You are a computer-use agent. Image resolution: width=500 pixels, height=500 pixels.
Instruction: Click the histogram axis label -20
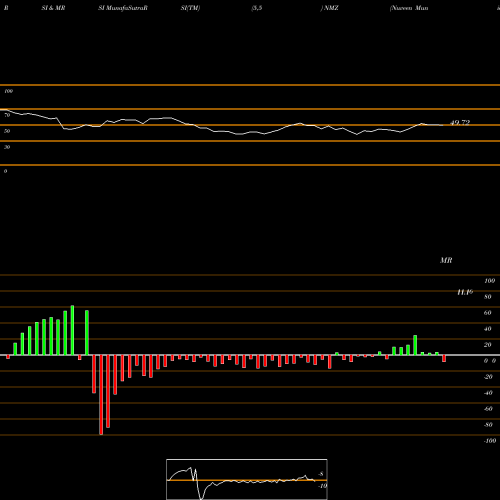488,377
